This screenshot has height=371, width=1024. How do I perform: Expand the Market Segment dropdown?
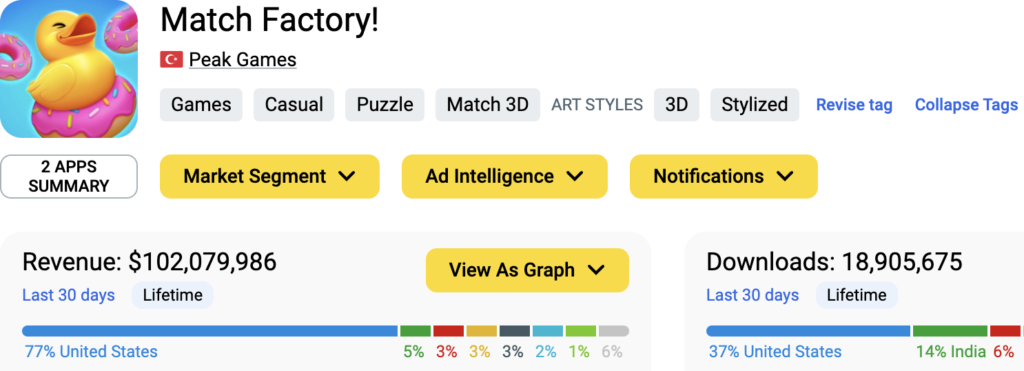coord(270,176)
